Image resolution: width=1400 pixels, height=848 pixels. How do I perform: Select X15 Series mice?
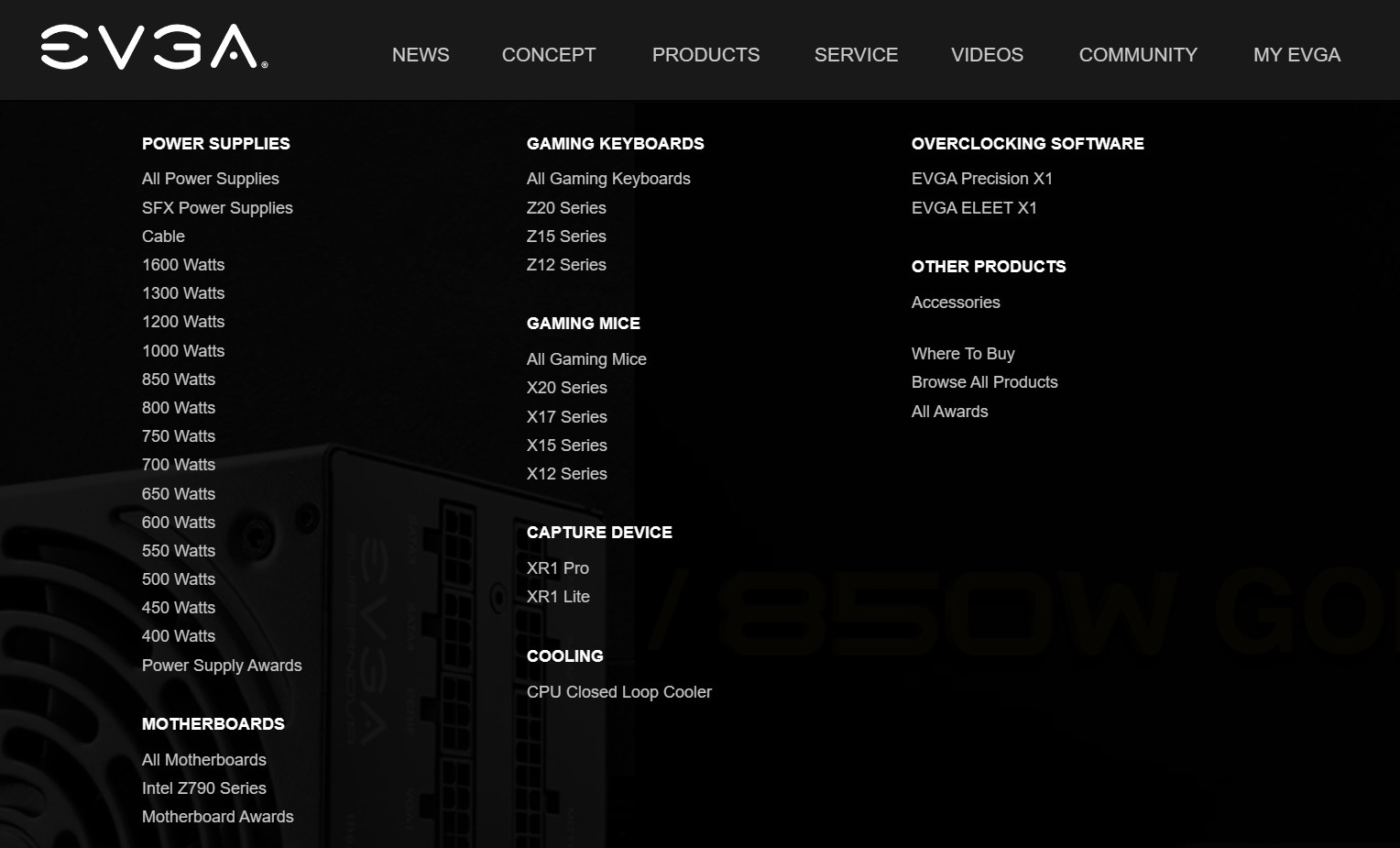[x=567, y=446]
